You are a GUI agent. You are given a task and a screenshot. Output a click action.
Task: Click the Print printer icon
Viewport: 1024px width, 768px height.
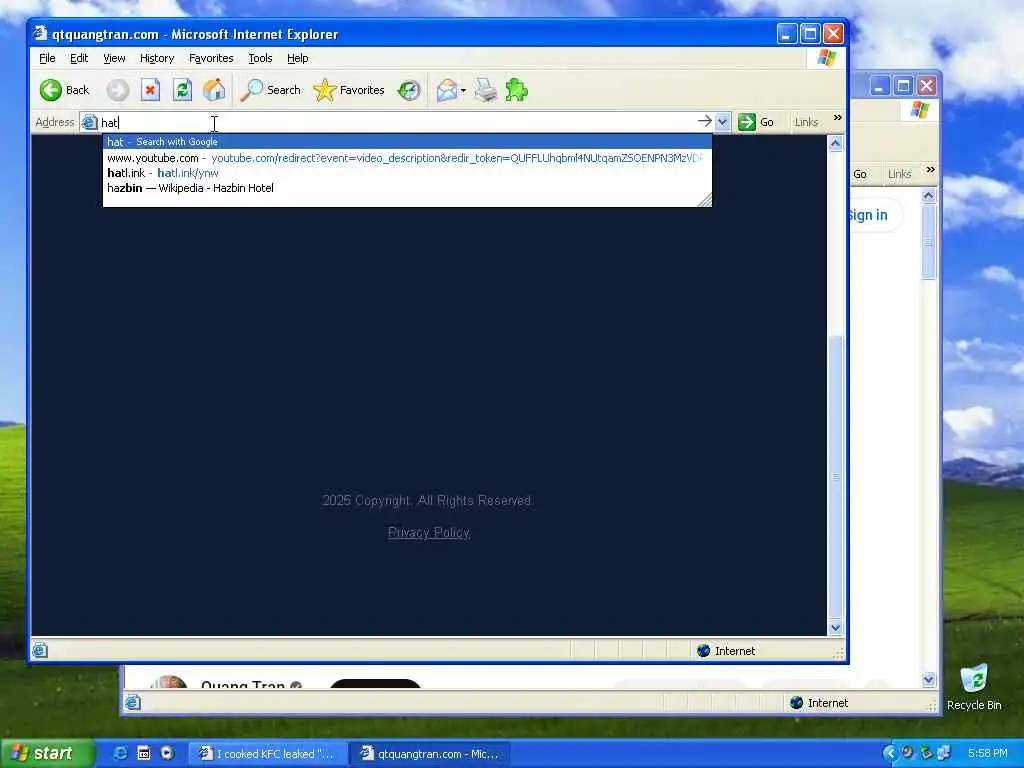coord(485,90)
